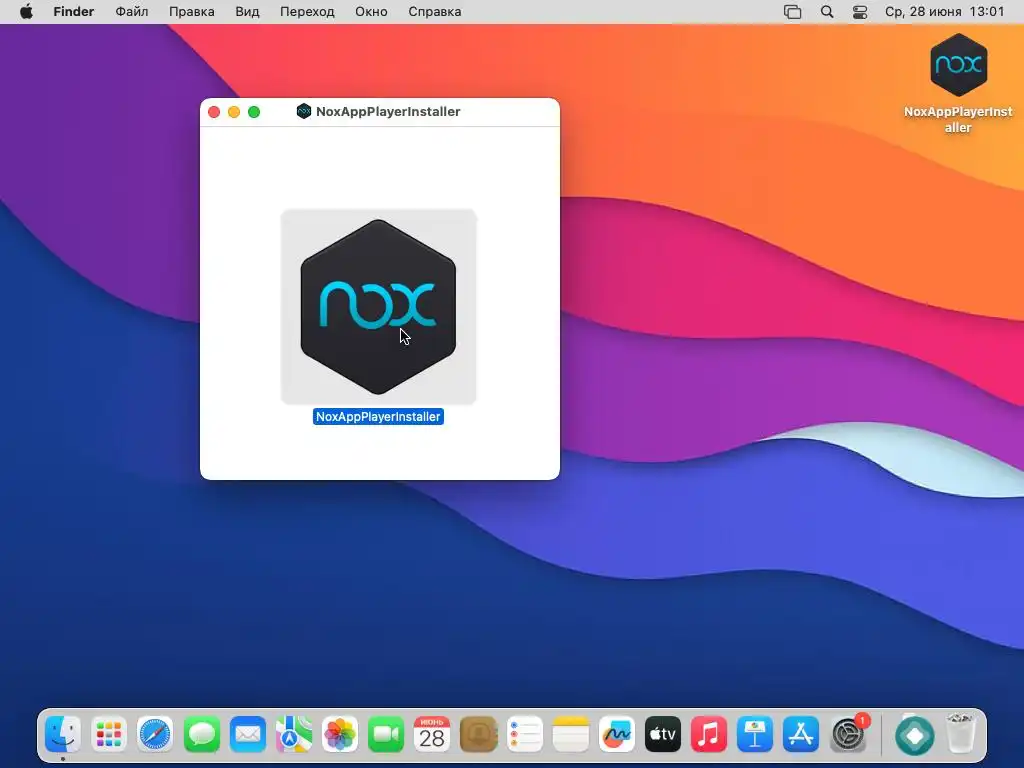Open the Окно menu
The width and height of the screenshot is (1024, 768).
(371, 12)
